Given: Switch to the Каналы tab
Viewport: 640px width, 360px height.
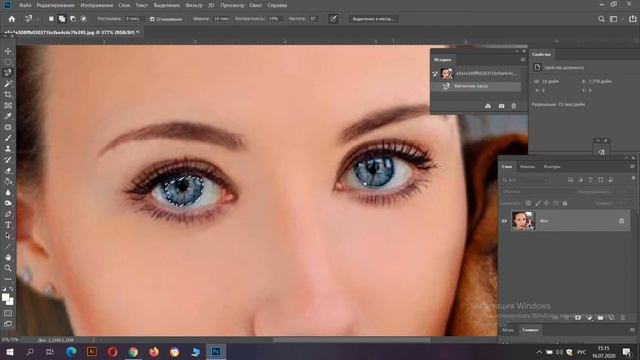Looking at the screenshot, I should (527, 167).
